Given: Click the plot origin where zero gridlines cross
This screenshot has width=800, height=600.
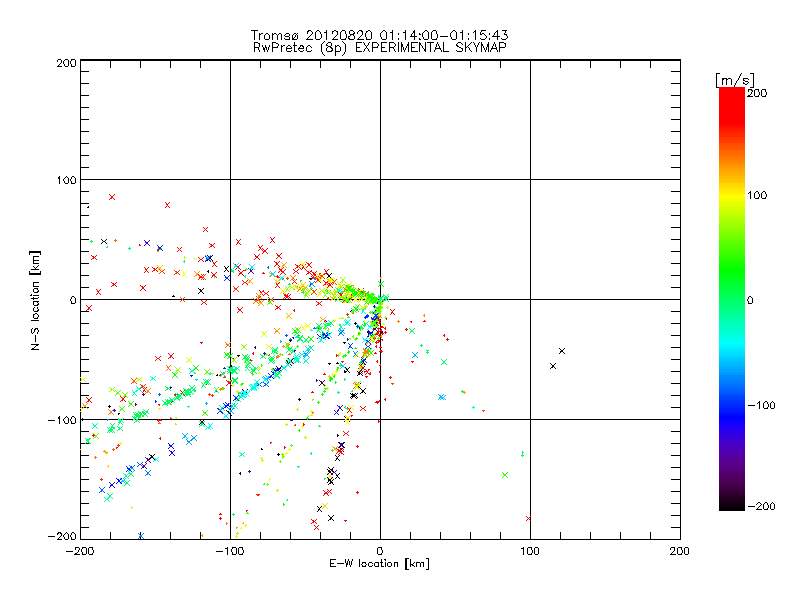Looking at the screenshot, I should 380,299.
